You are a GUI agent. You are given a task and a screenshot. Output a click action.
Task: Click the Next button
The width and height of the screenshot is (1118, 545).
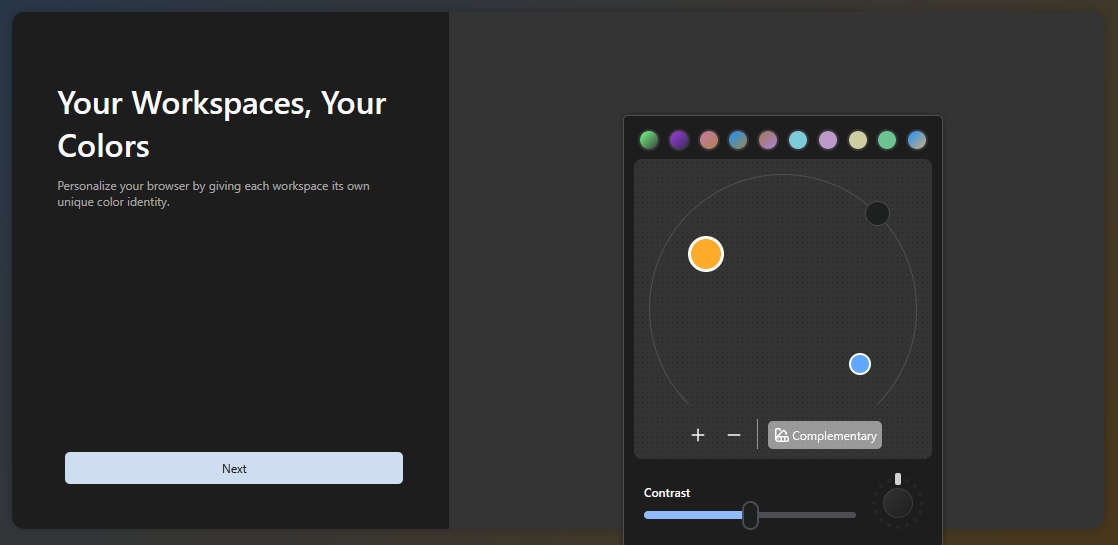(234, 468)
